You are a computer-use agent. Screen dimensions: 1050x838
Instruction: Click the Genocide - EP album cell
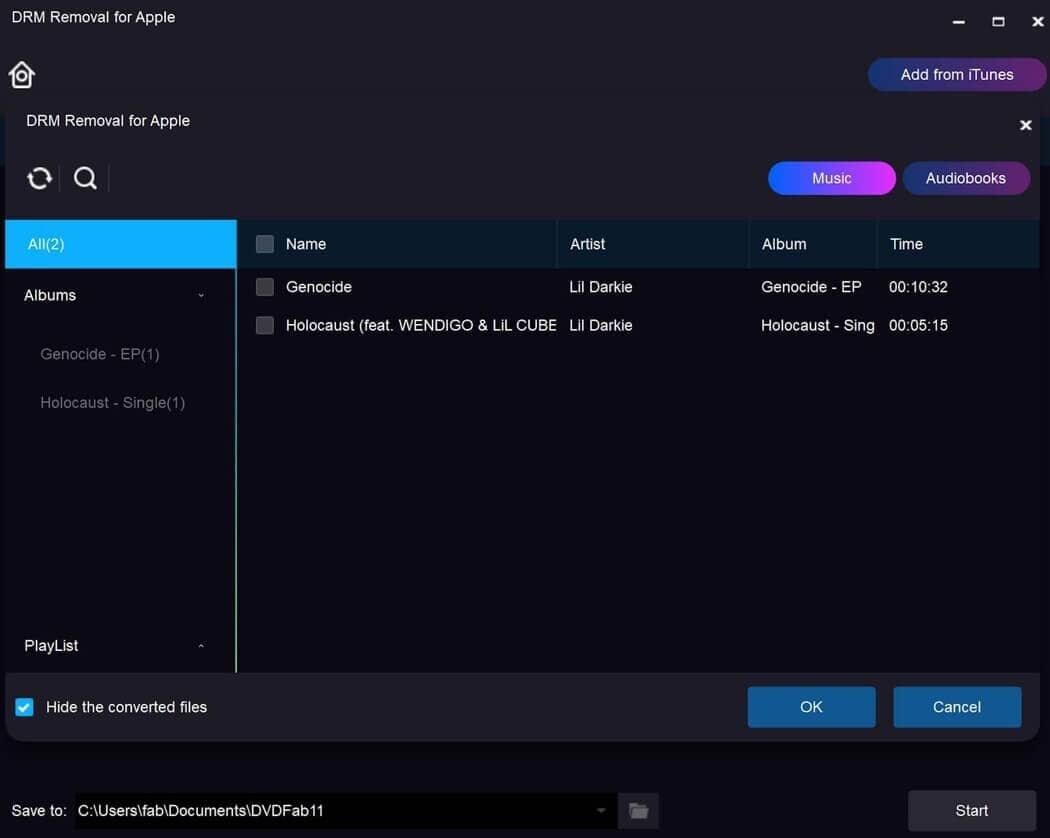(811, 287)
